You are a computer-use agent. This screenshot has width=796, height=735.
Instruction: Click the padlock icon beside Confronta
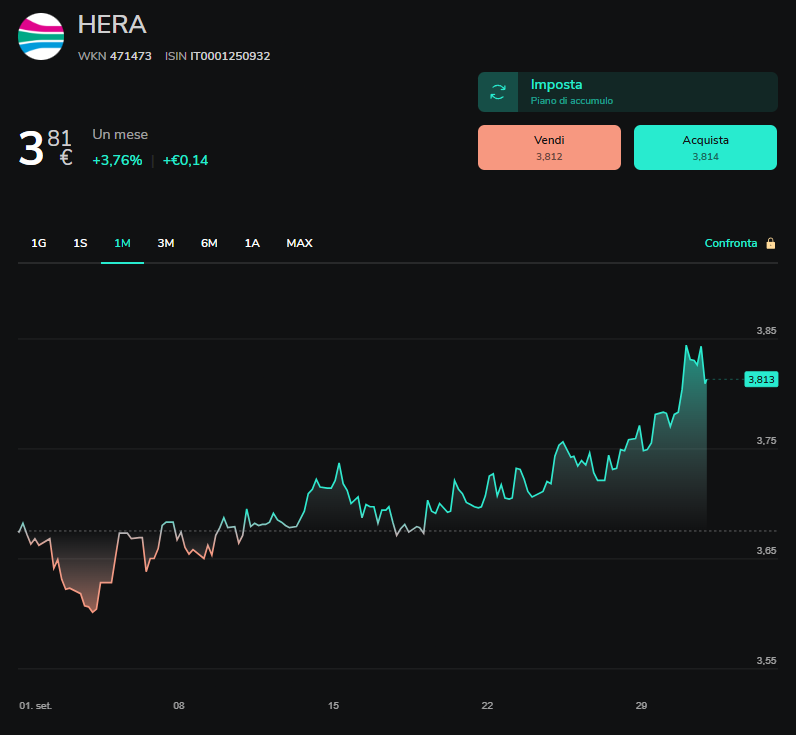[771, 243]
